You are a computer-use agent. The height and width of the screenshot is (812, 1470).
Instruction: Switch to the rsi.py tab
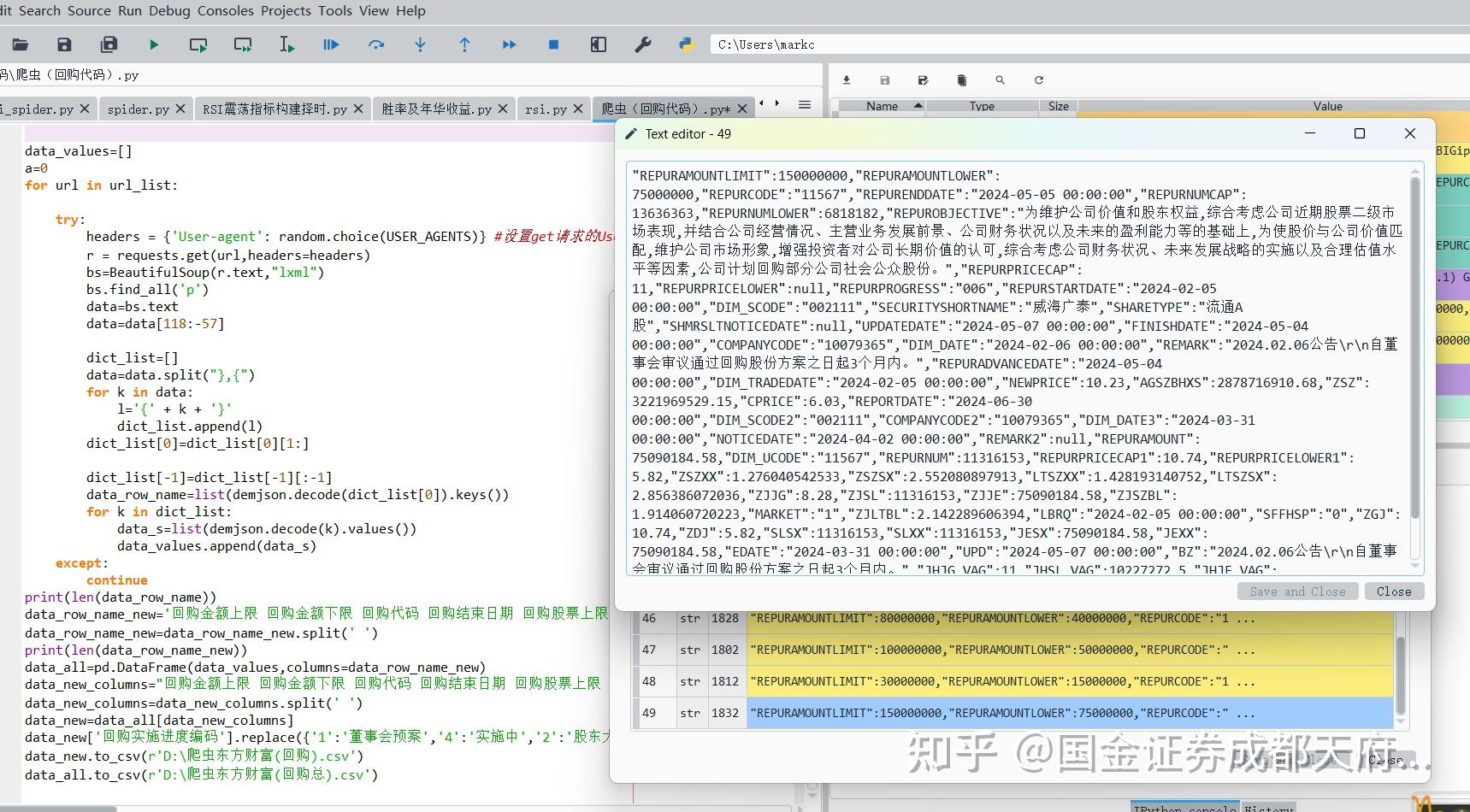(x=547, y=109)
